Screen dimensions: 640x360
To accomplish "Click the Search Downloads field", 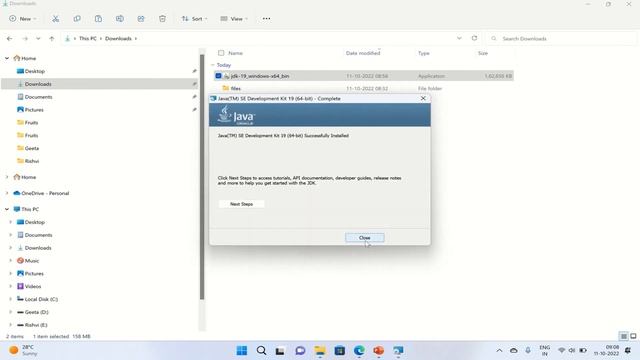I will point(561,38).
